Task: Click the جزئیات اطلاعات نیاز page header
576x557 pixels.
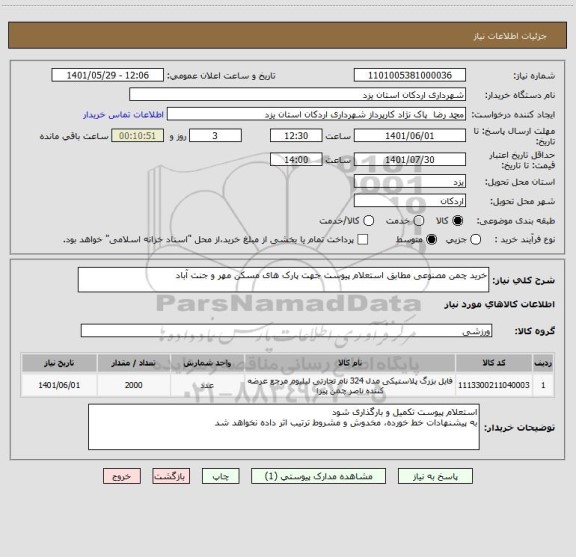Action: point(510,36)
